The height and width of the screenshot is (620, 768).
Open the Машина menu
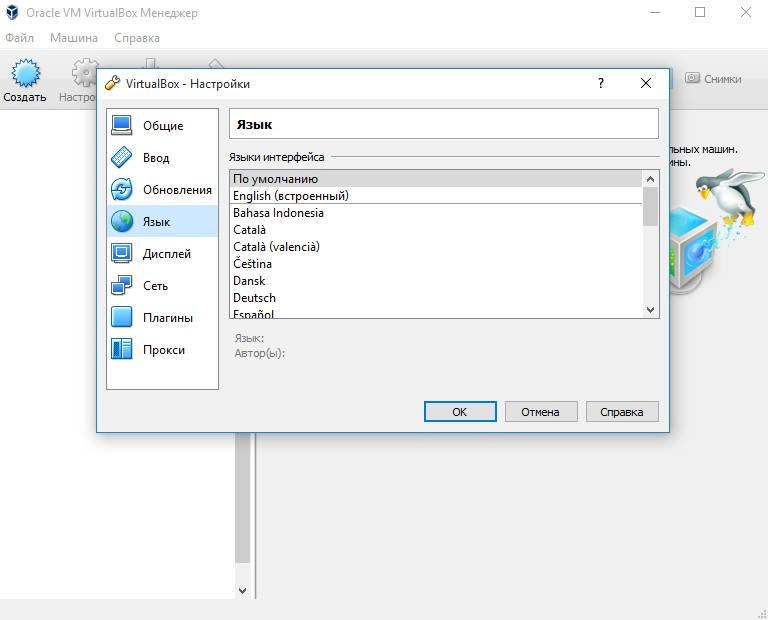pyautogui.click(x=74, y=38)
